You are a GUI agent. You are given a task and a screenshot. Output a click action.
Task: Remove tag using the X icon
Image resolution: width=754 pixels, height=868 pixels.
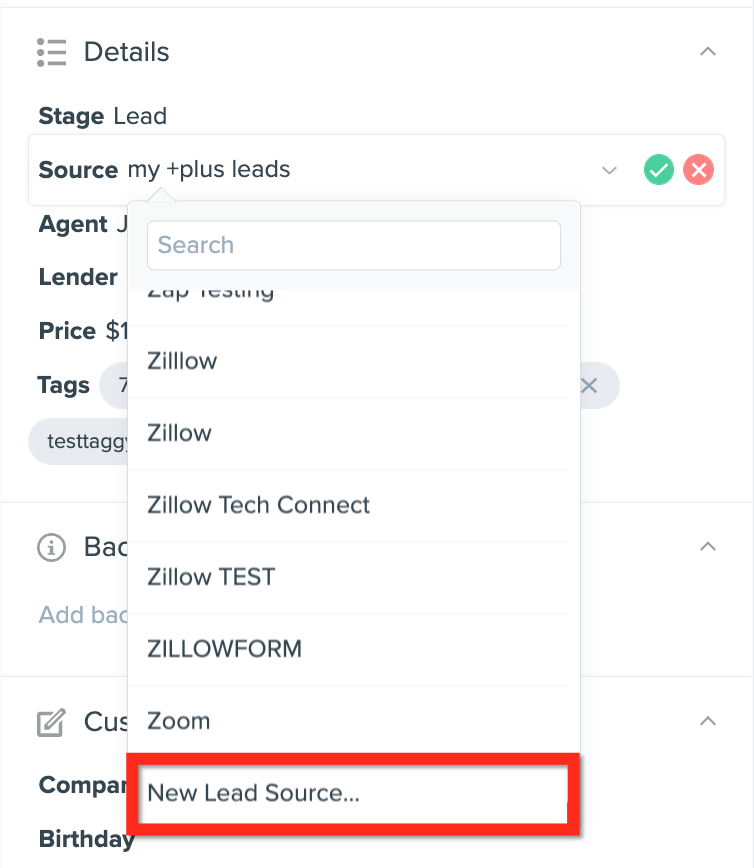tap(589, 385)
